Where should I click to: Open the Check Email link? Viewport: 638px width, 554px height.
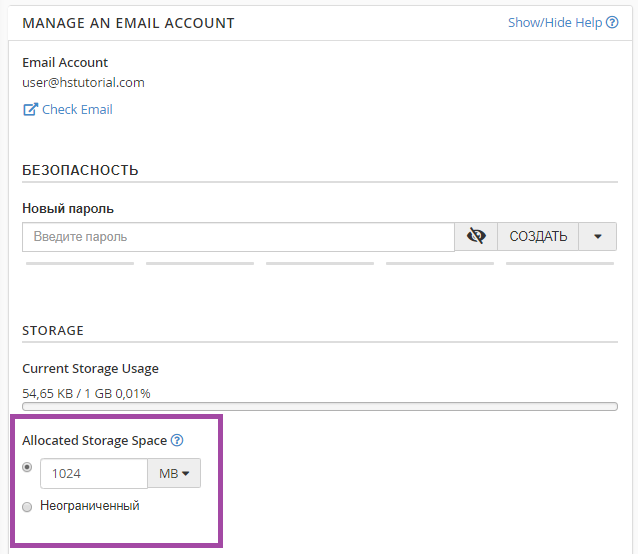77,109
